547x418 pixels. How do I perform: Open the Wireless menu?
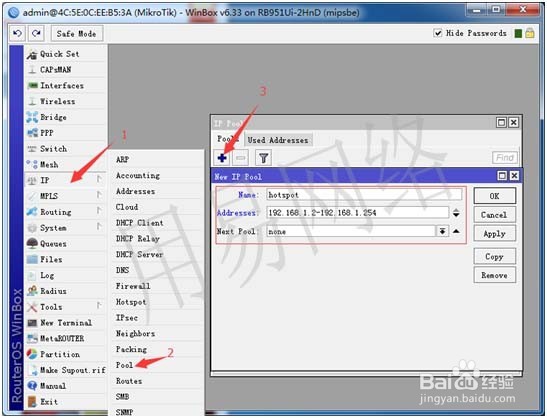[66, 101]
